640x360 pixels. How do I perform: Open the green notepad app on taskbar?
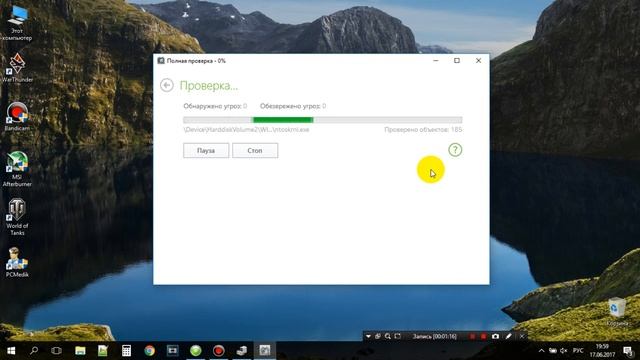103,351
